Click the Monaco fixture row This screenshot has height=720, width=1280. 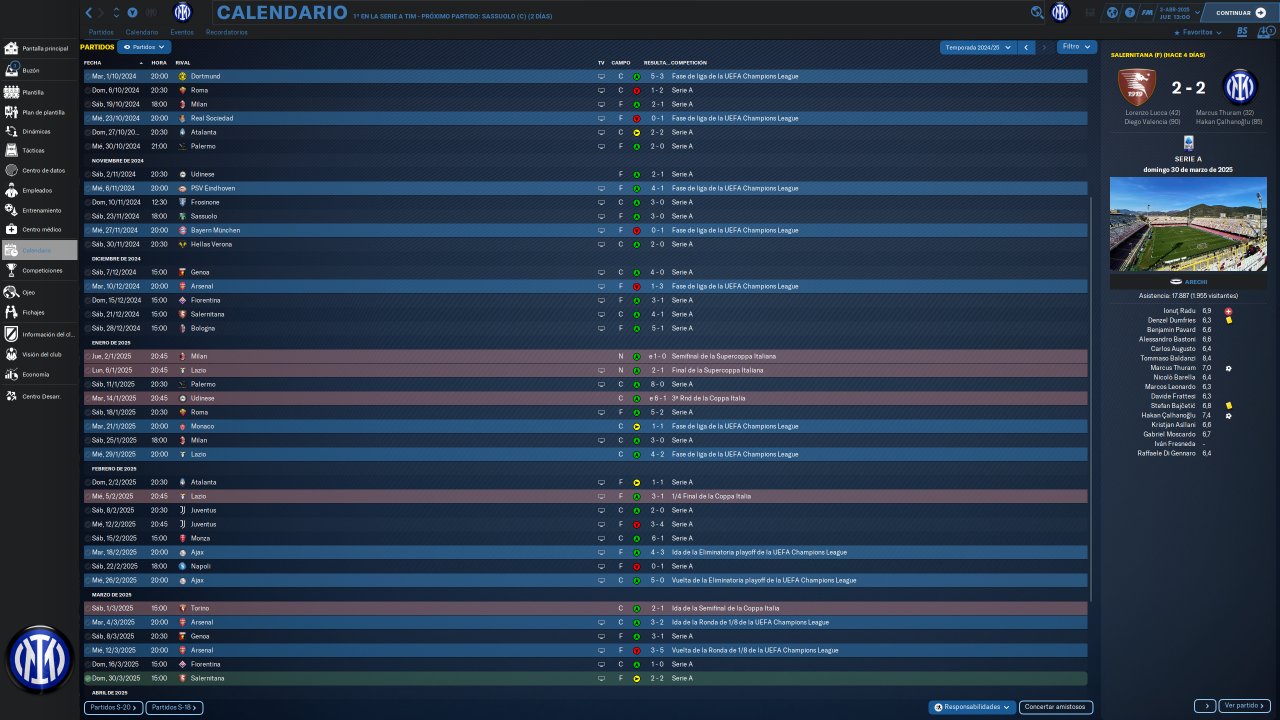click(x=585, y=426)
